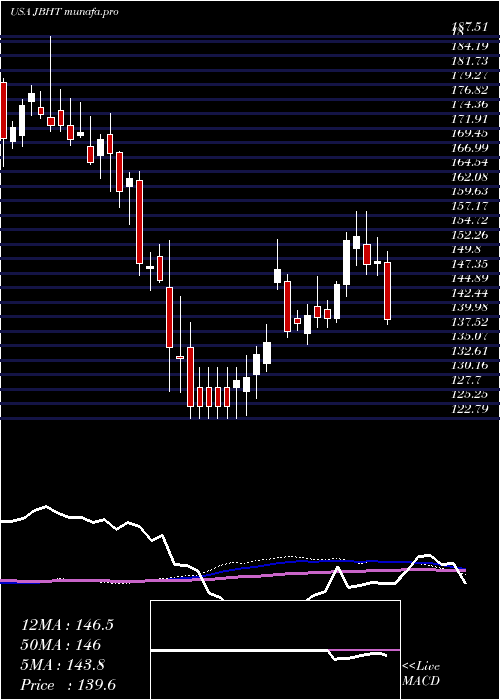500x700 pixels.
Task: Click the candle with the tallest upper wick
Action: click(50, 83)
